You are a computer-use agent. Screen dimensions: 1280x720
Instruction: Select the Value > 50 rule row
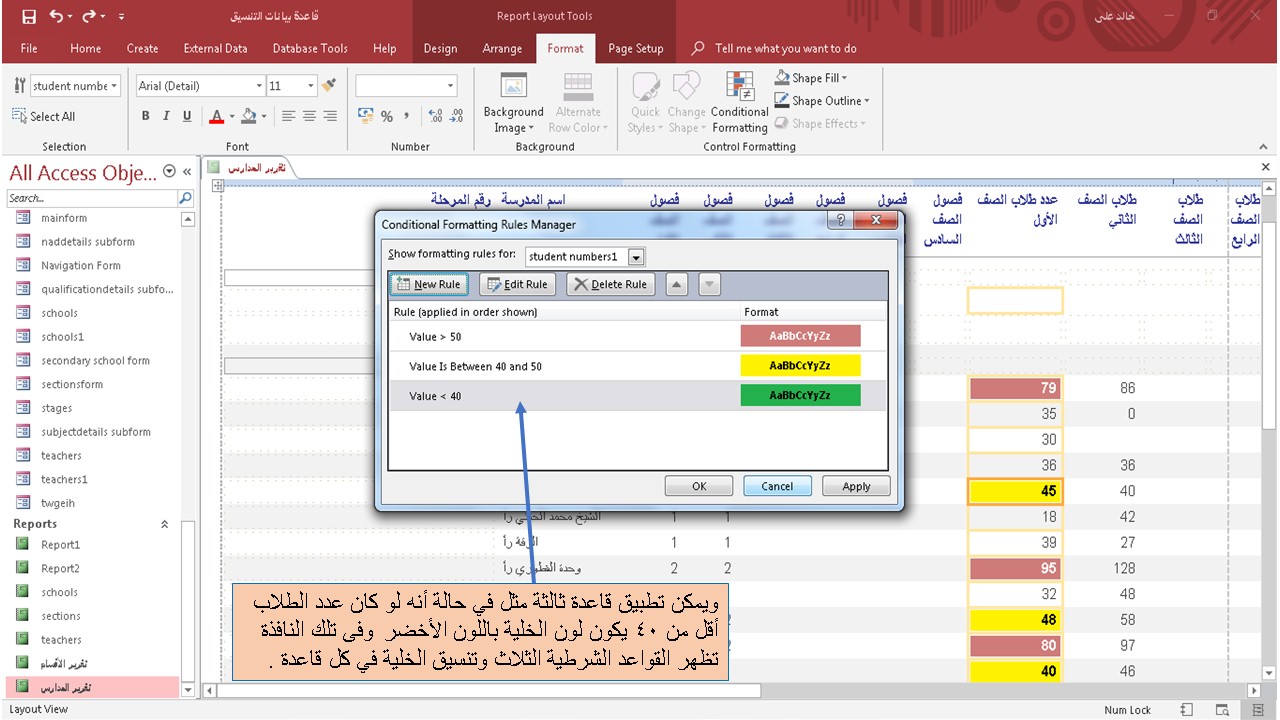pyautogui.click(x=638, y=336)
